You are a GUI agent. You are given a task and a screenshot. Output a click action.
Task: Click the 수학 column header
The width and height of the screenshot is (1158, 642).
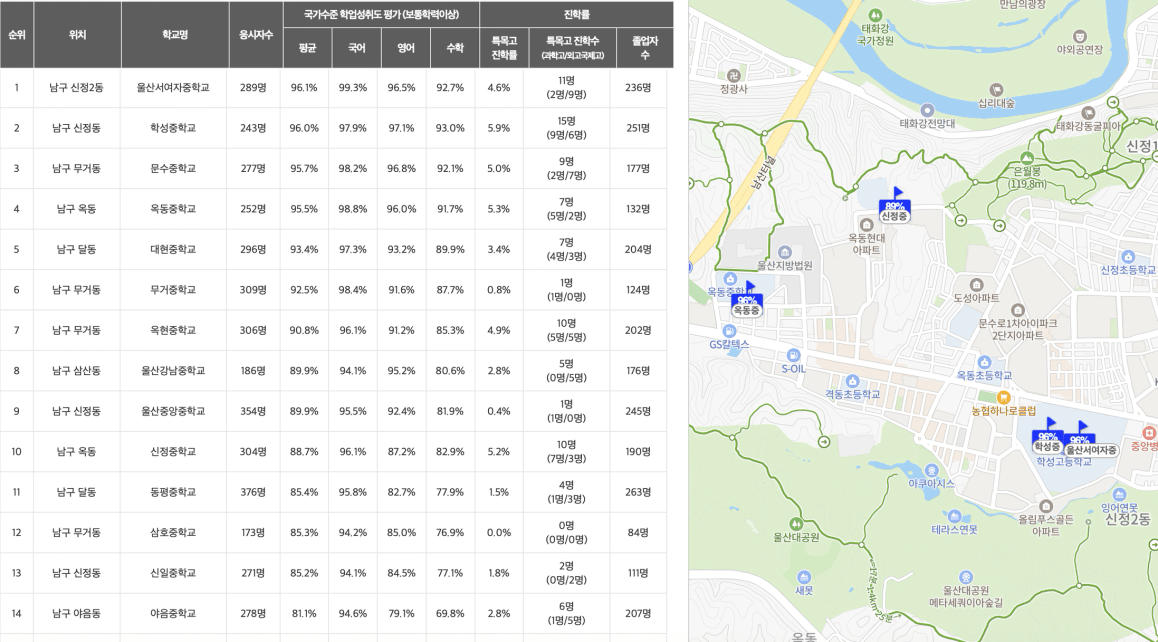[455, 48]
